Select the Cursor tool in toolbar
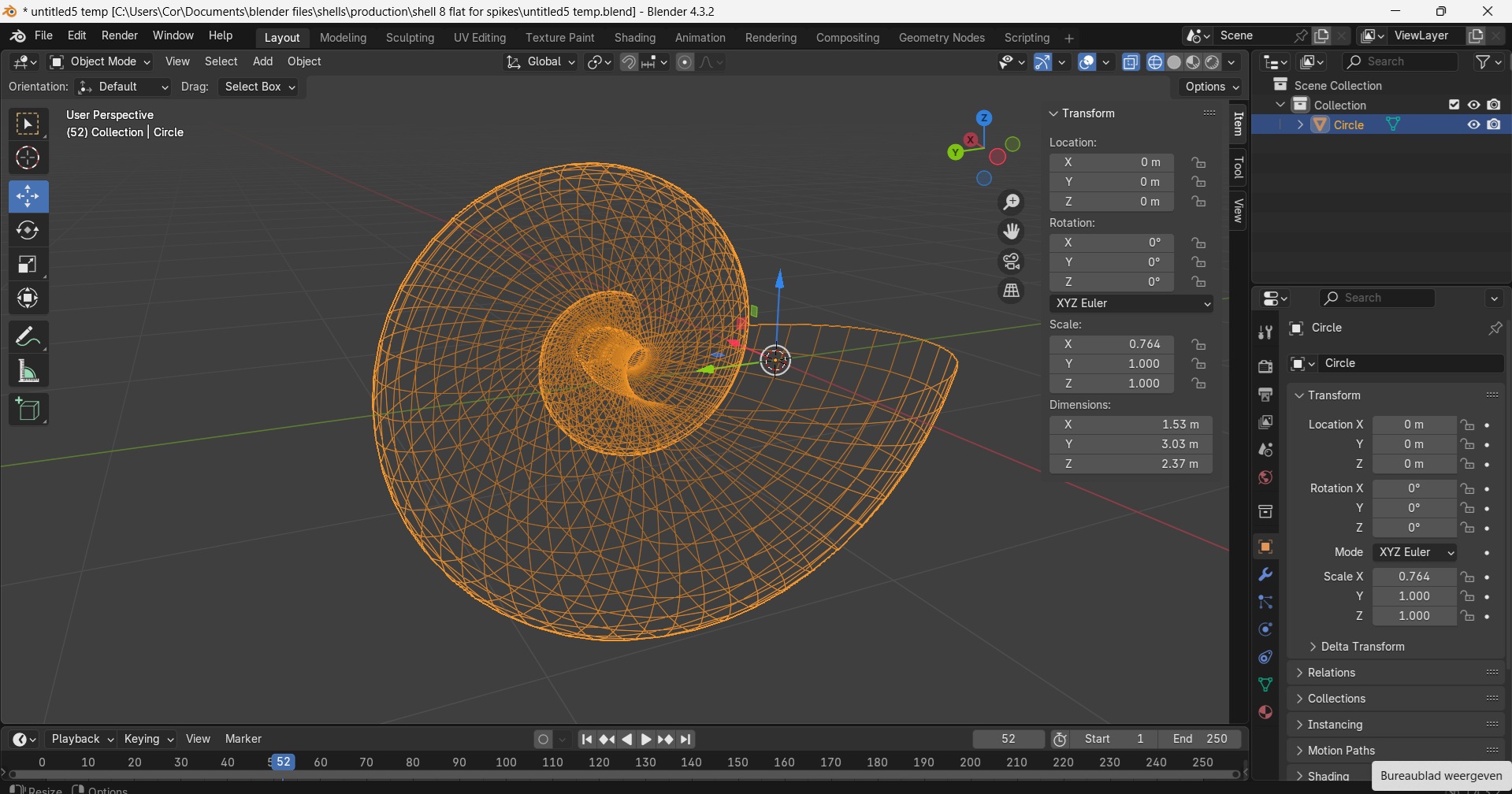Image resolution: width=1512 pixels, height=794 pixels. tap(28, 158)
